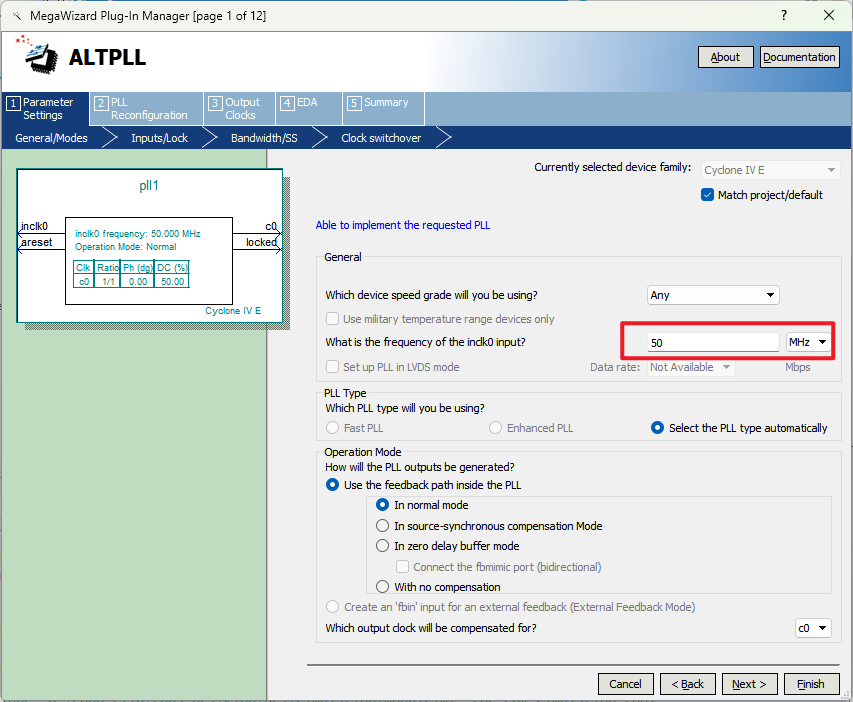Image resolution: width=853 pixels, height=702 pixels.
Task: Click the Next > button
Action: pos(749,684)
